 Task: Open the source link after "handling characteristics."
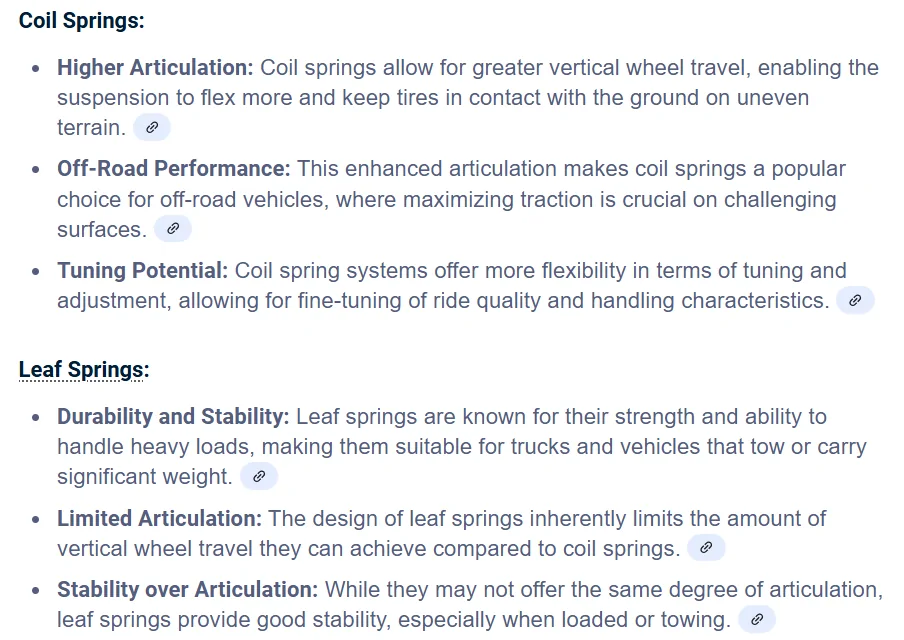[x=856, y=300]
